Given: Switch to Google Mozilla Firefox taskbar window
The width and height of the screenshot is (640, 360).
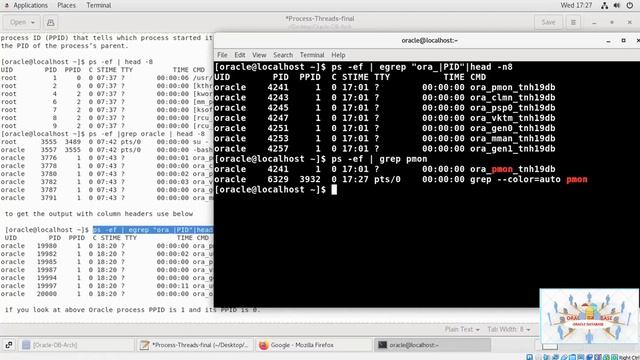Looking at the screenshot, I should [x=314, y=345].
